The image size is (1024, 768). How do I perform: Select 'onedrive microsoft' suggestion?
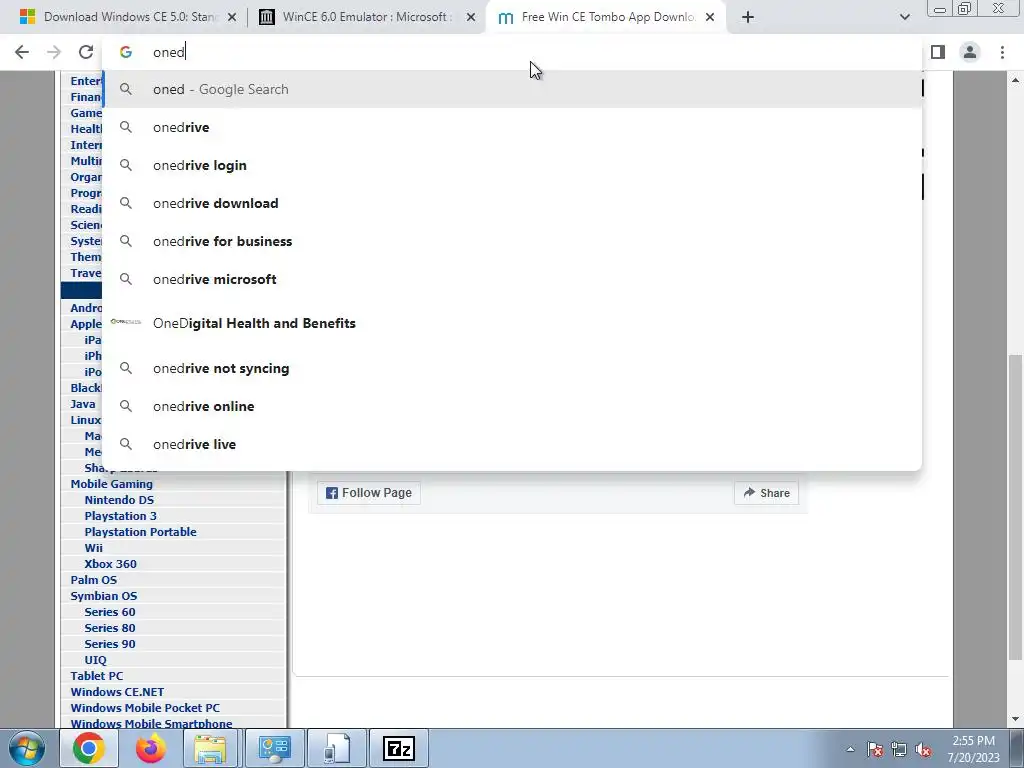513,279
